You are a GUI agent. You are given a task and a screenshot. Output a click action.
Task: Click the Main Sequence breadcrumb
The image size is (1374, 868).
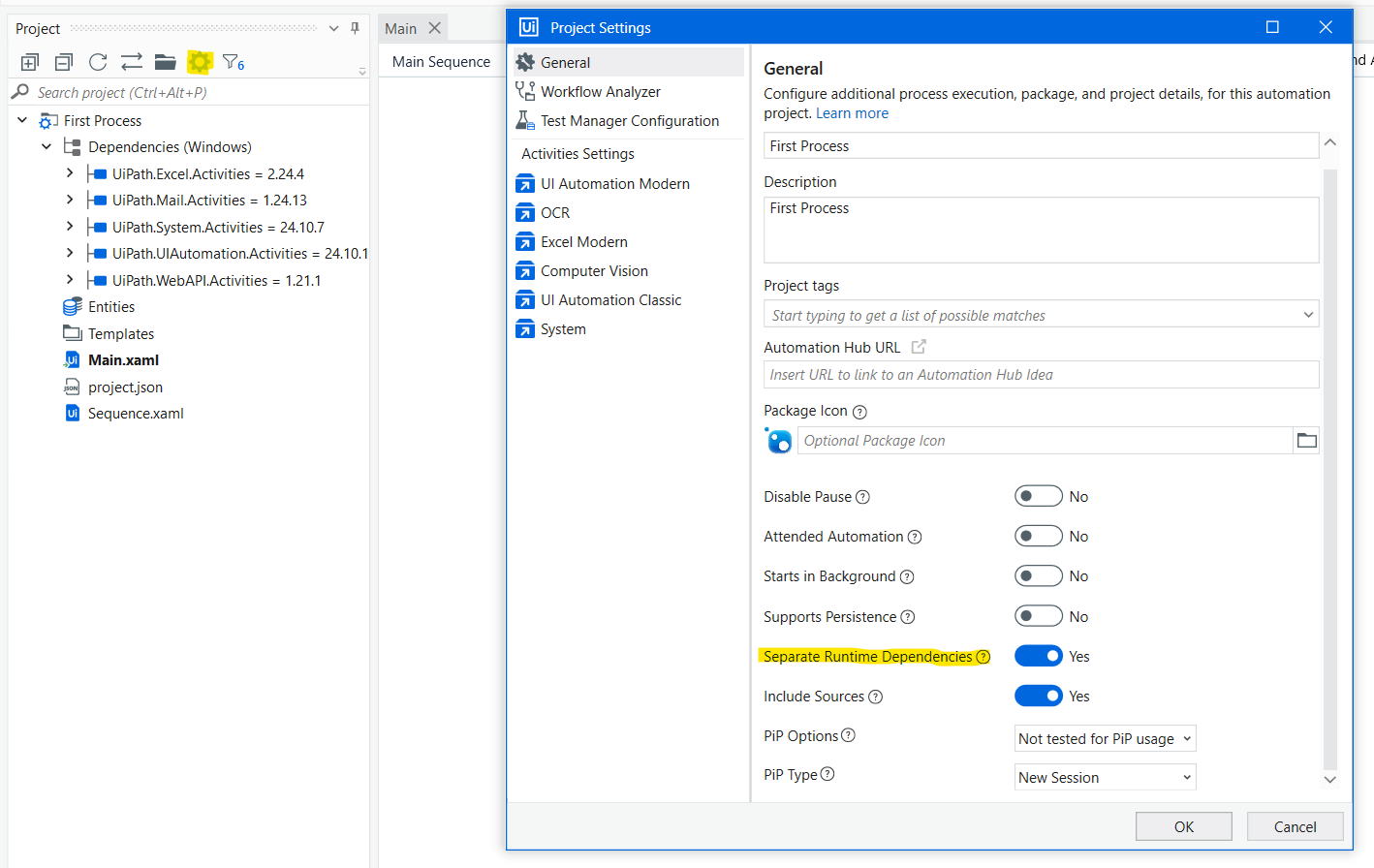(441, 61)
